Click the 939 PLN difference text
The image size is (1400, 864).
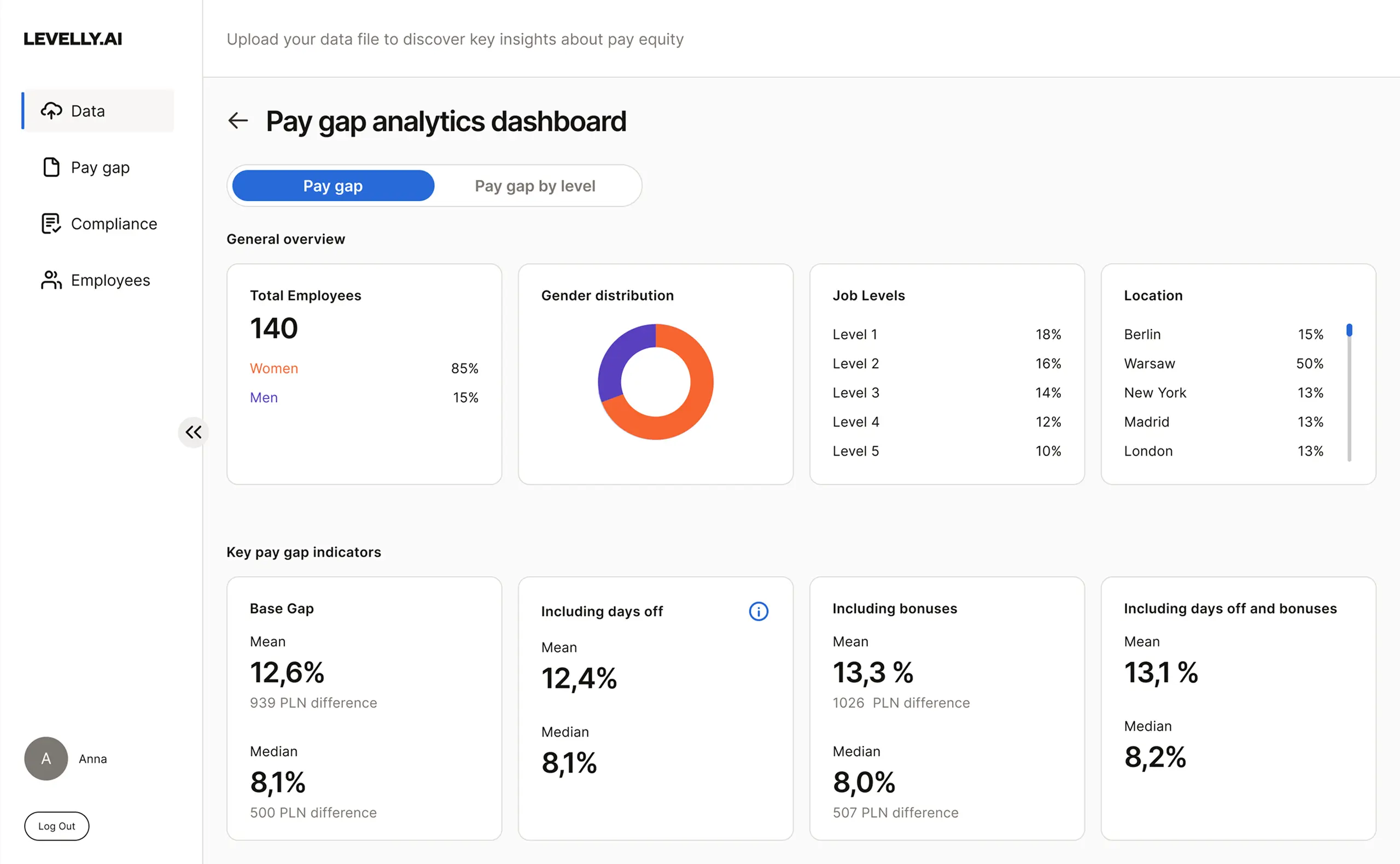tap(313, 703)
